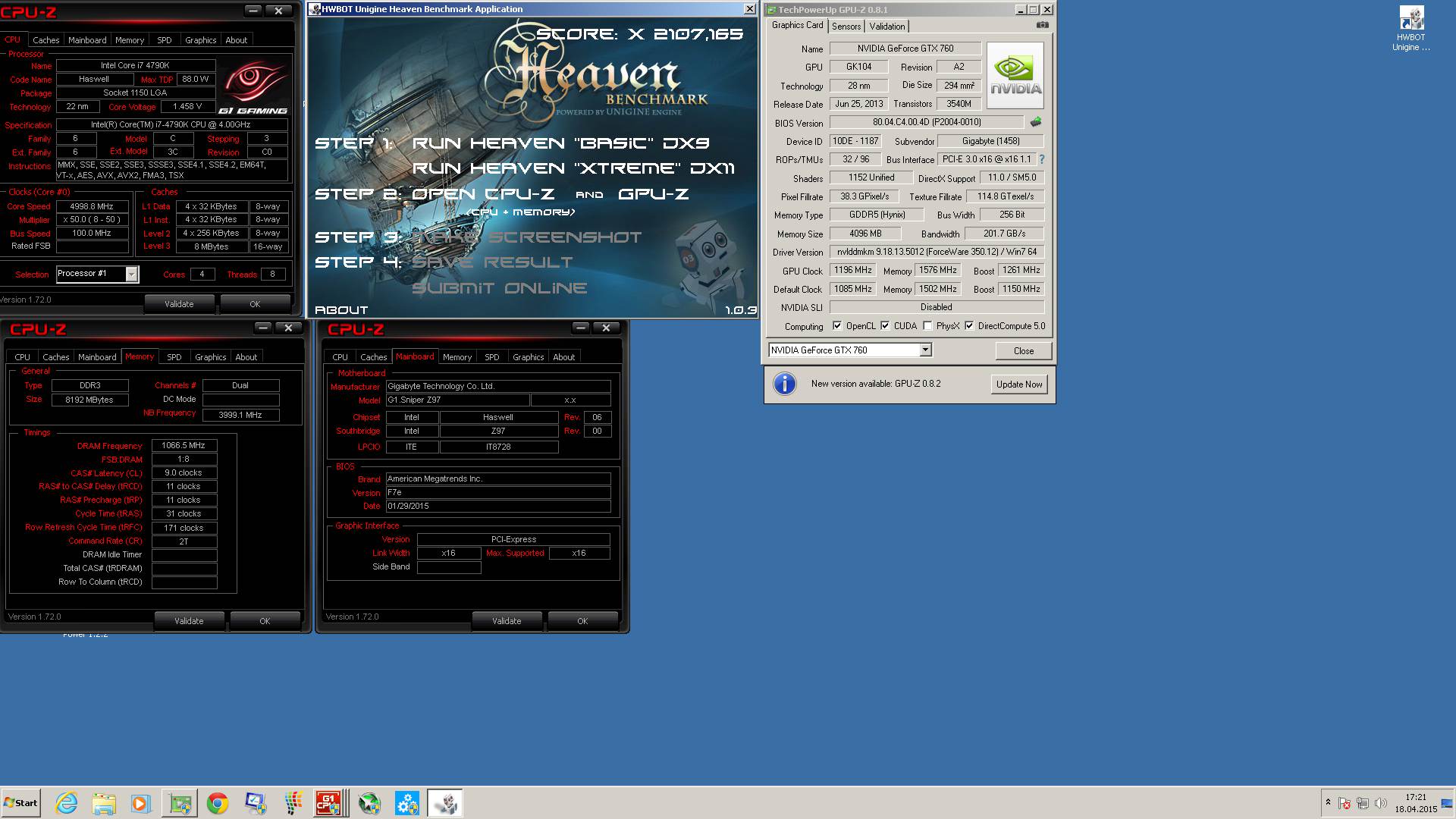Open the NVIDIA GeForce GTX 760 dropdown
This screenshot has height=819, width=1456.
click(x=924, y=350)
